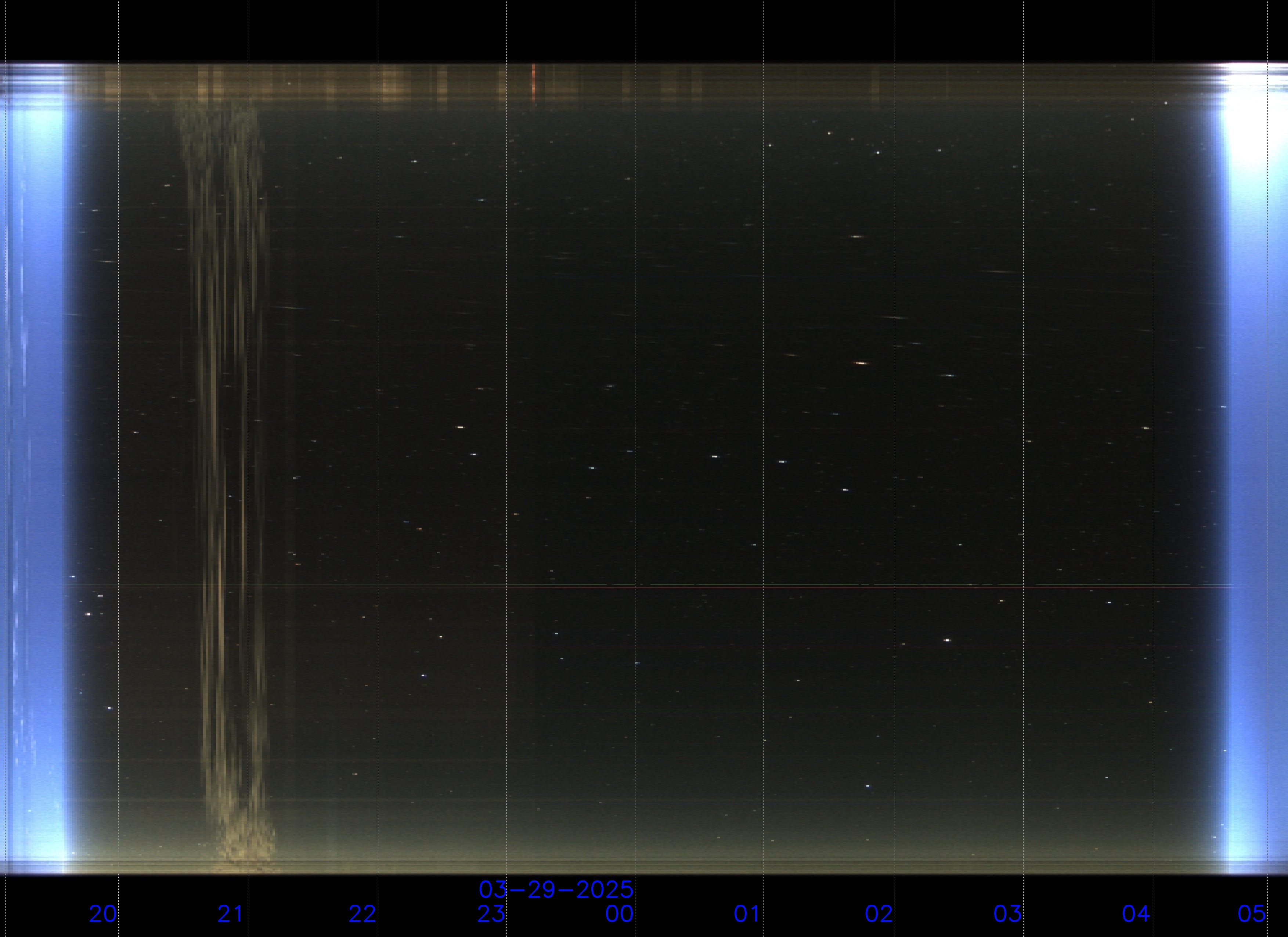The image size is (1288, 937).
Task: Click the 20 hour label
Action: pos(103,914)
